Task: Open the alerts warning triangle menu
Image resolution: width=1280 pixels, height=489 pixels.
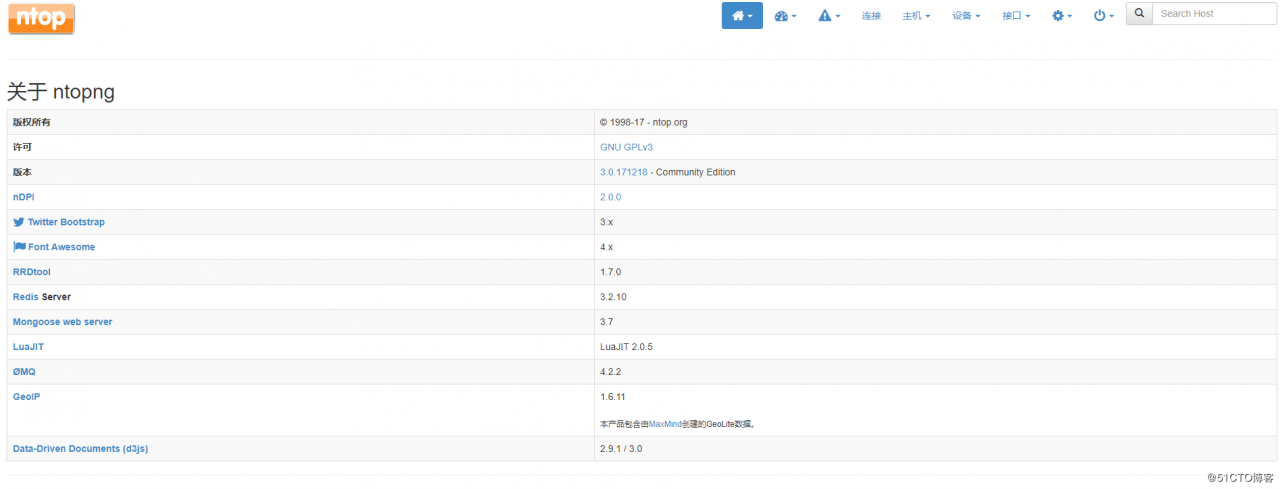Action: [x=829, y=16]
